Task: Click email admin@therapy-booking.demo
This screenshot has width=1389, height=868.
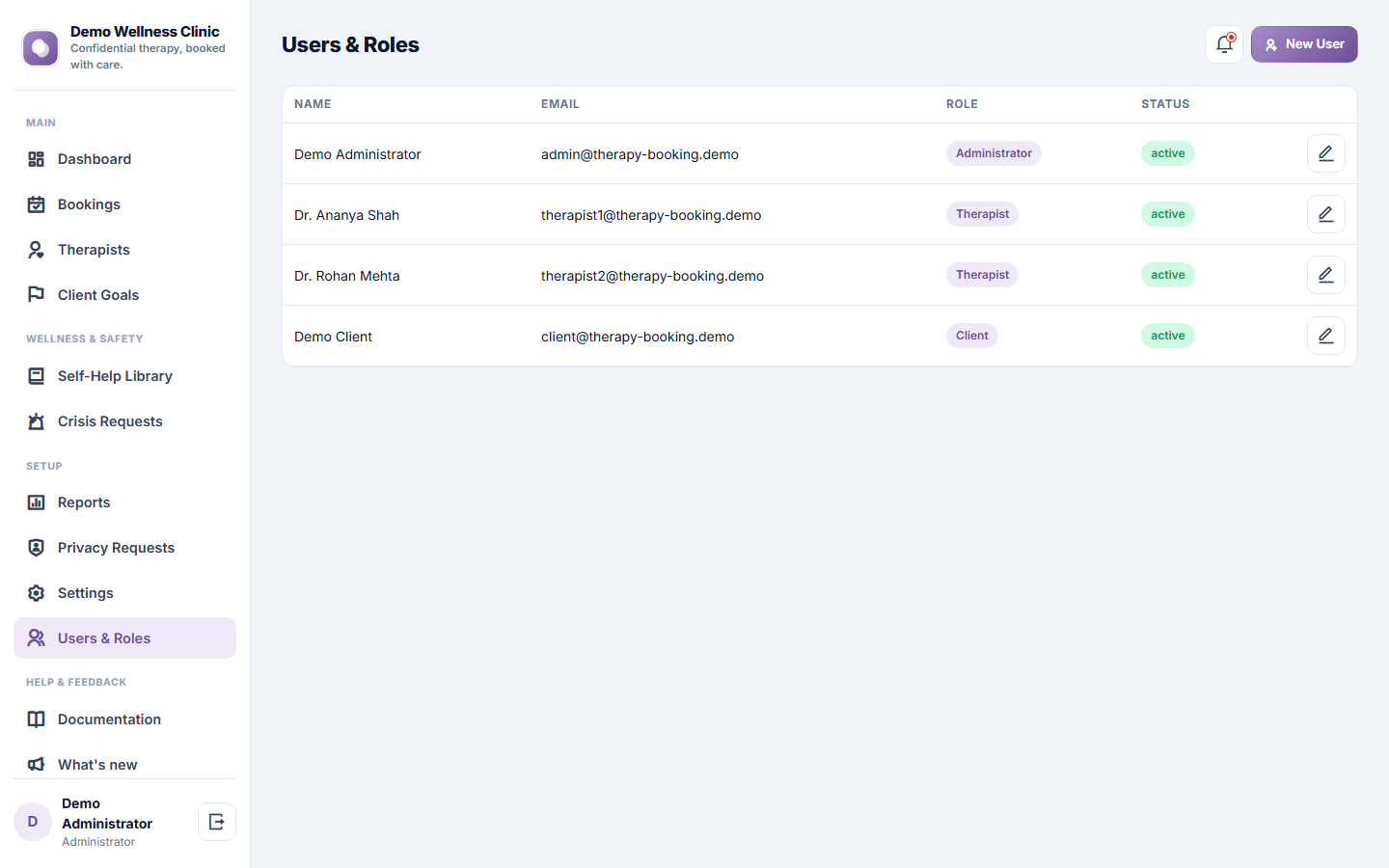Action: 640,154
